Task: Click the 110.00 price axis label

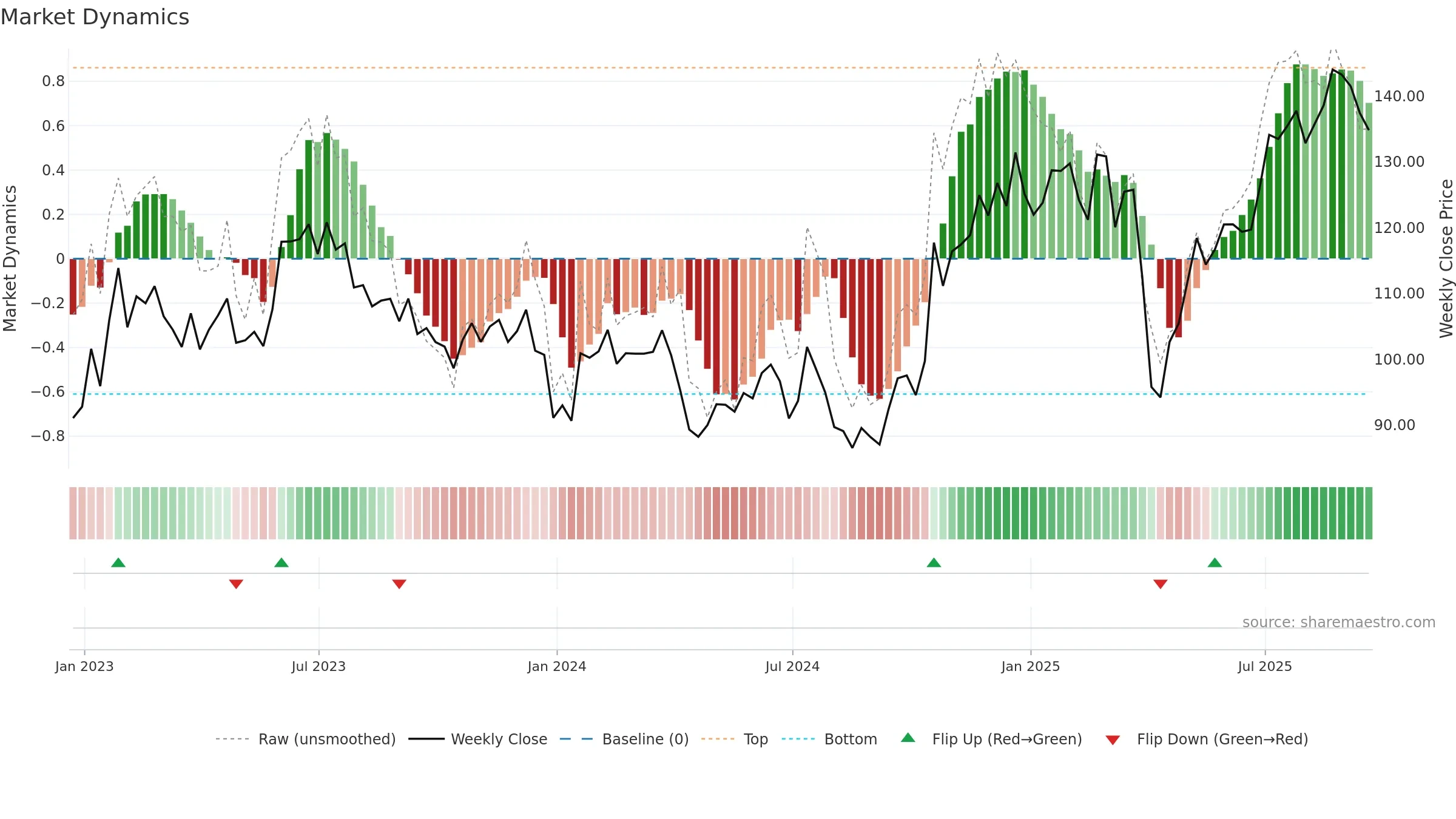Action: click(1400, 294)
